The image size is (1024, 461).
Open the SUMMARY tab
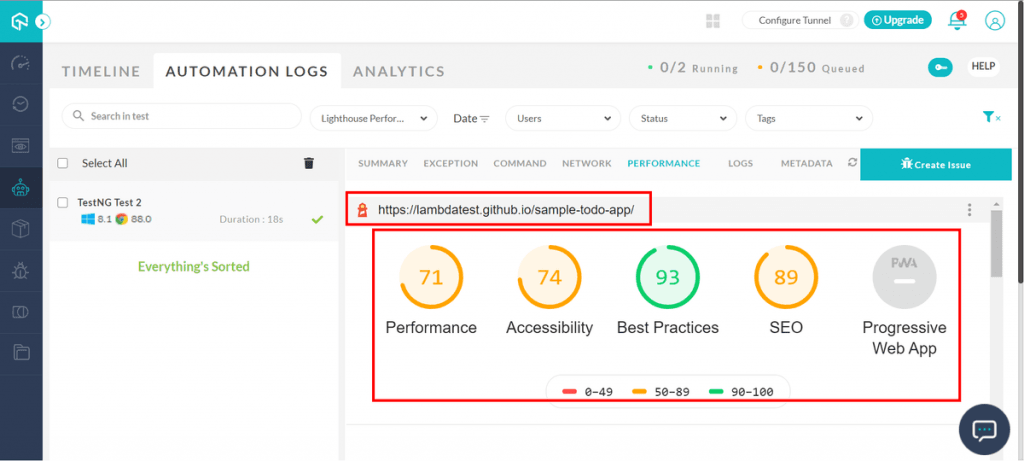383,163
